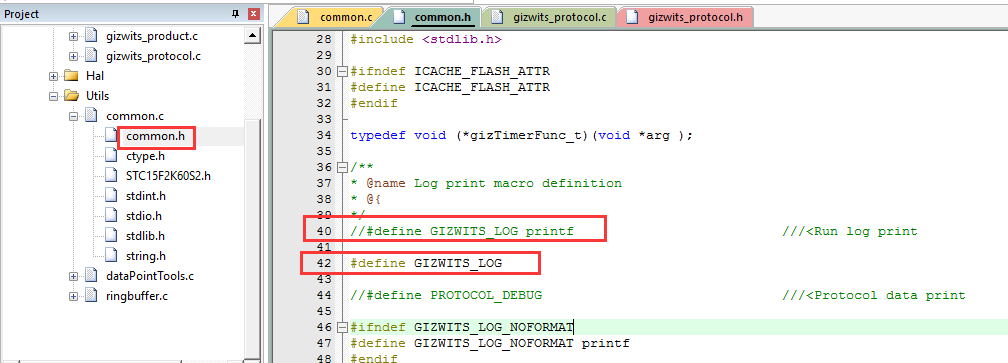Screen dimensions: 1008x363
Task: Click '#define GIZWITS_LOG' on line 42
Action: coord(426,263)
